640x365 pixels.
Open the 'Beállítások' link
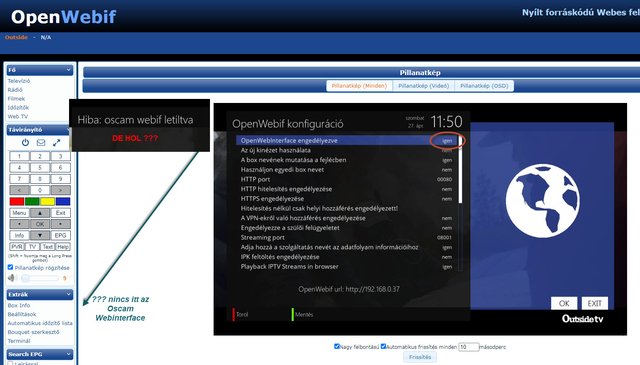(x=22, y=314)
